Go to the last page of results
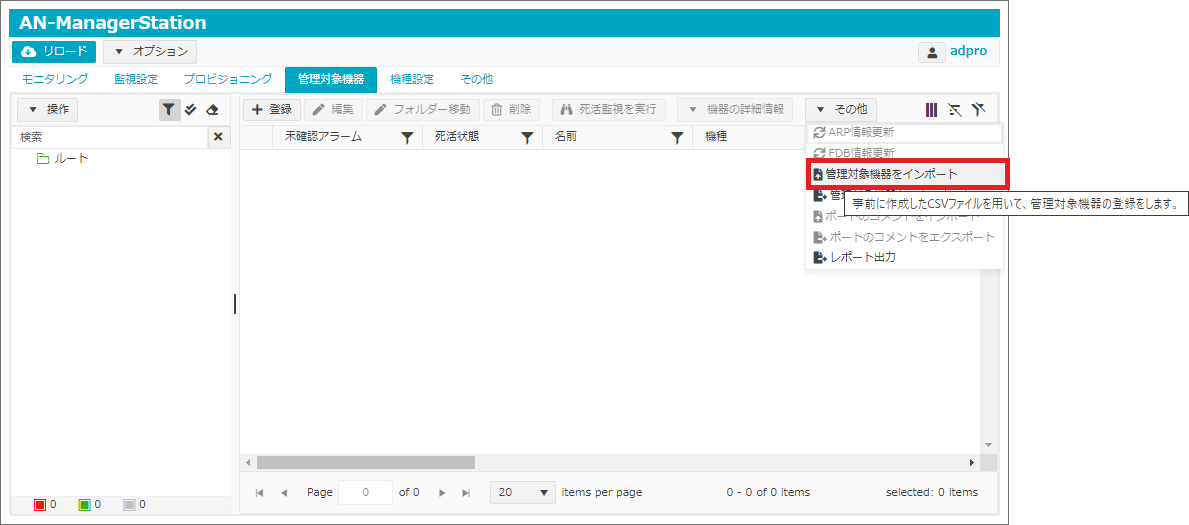This screenshot has height=525, width=1189. tap(466, 492)
